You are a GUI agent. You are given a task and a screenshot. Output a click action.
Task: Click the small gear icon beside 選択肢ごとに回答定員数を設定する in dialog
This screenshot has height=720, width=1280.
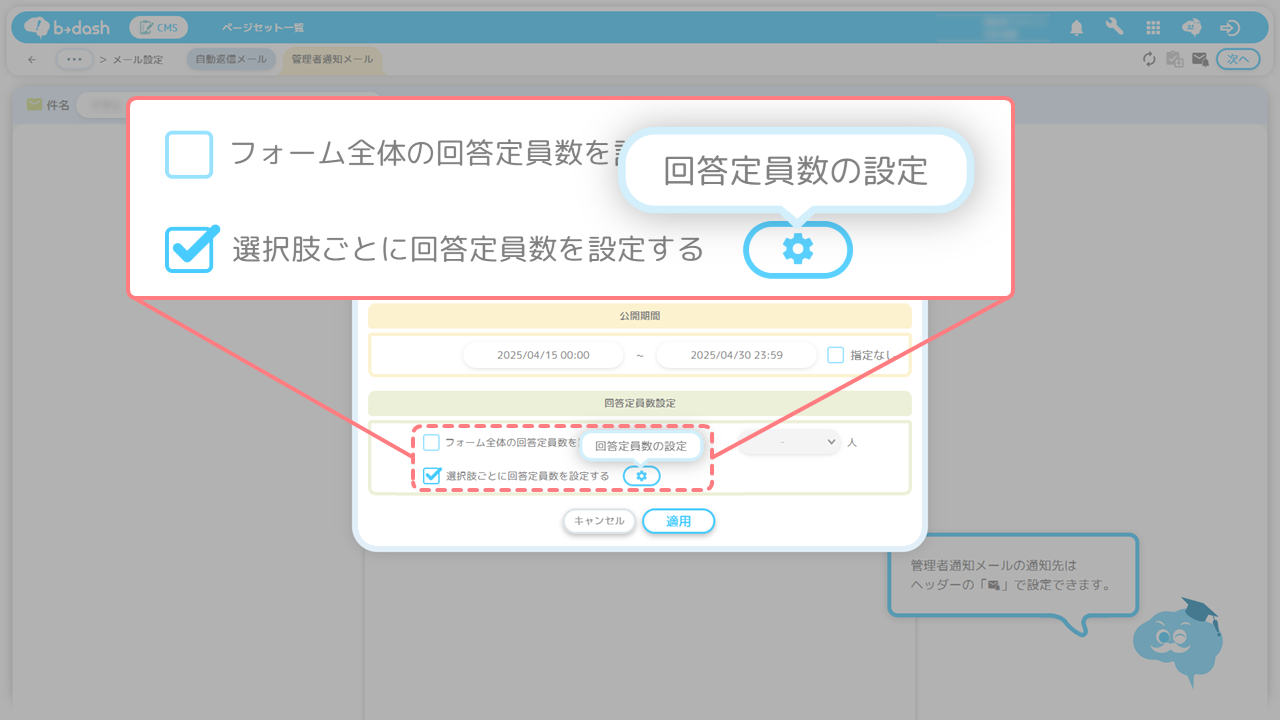(x=641, y=476)
